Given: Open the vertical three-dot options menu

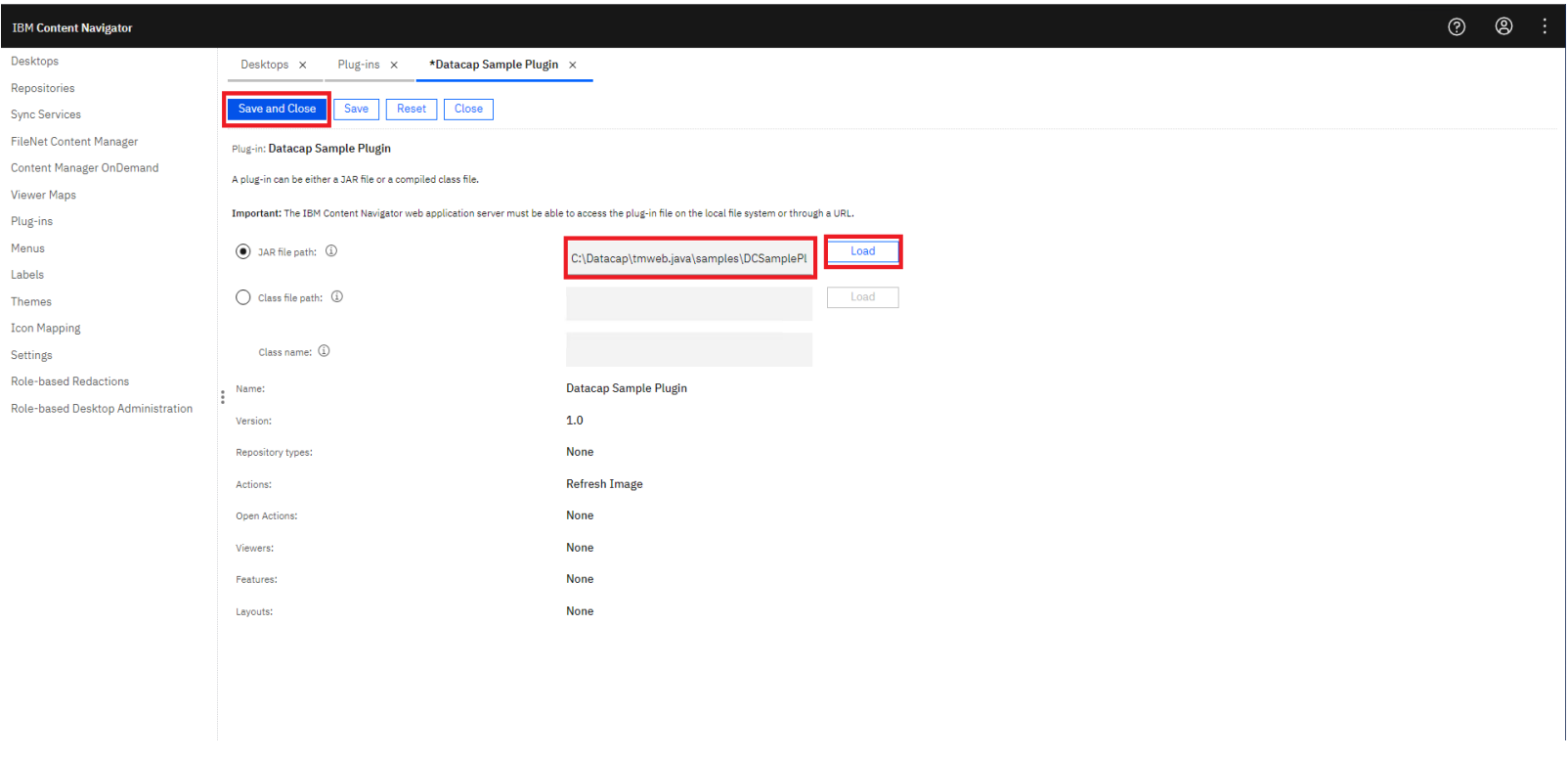Looking at the screenshot, I should tap(1545, 27).
